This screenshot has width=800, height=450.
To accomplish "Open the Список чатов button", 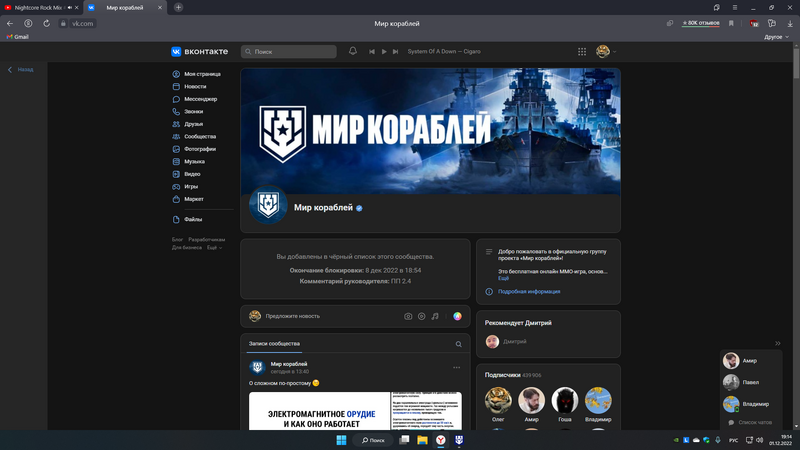I will [x=750, y=422].
